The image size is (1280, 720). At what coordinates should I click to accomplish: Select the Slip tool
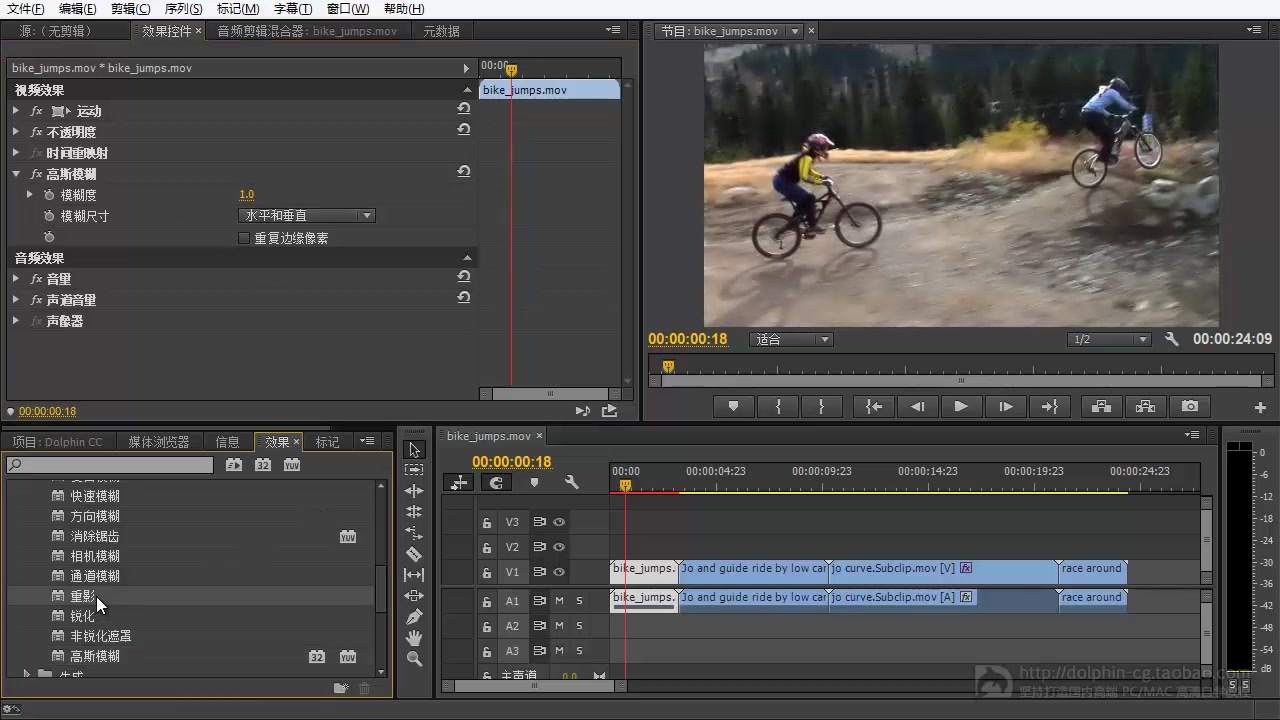[x=414, y=575]
